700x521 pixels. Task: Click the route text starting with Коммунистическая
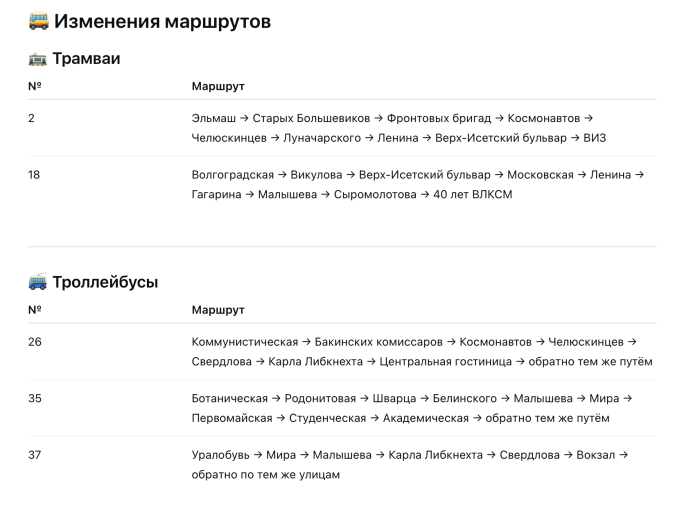pos(421,352)
